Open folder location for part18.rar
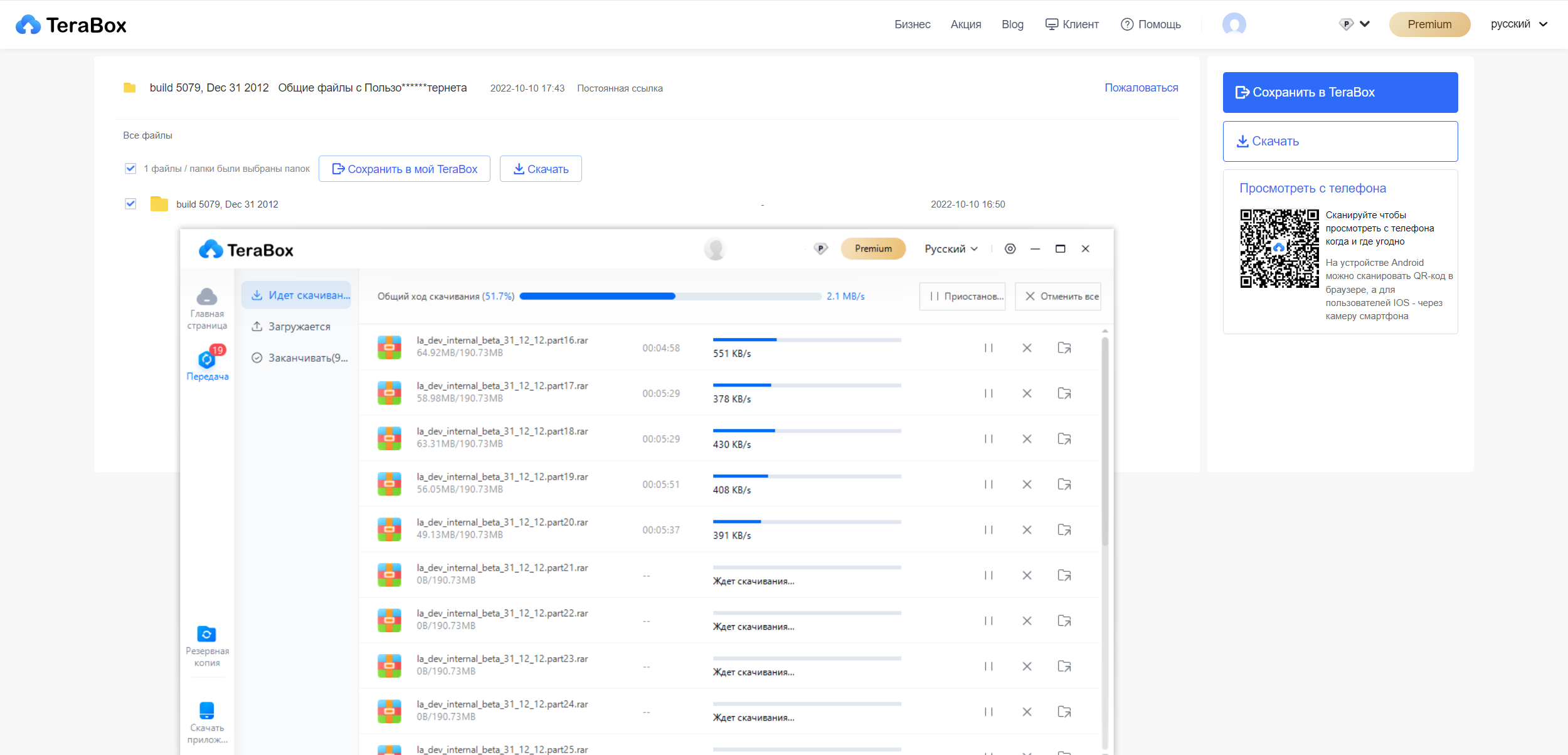Screen dimensions: 1568x755 (1064, 439)
